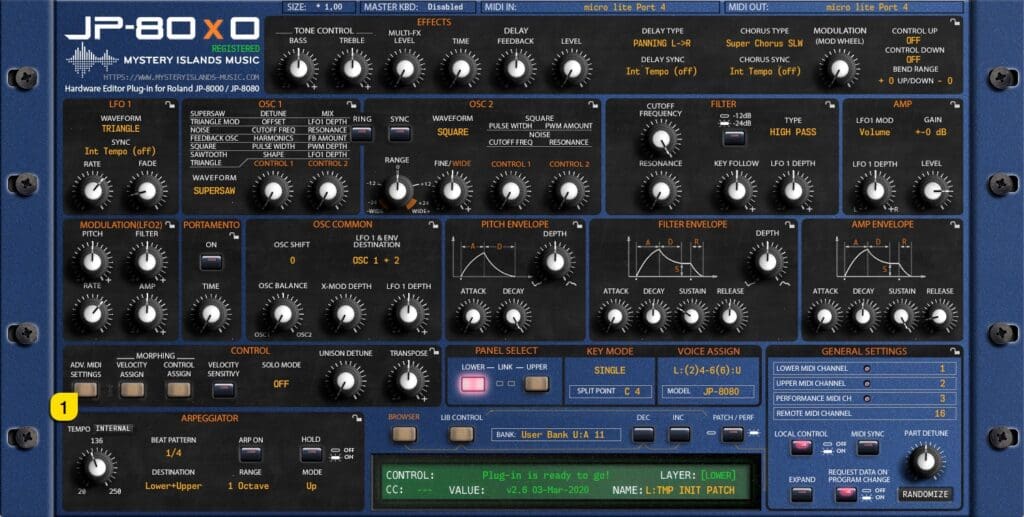
Task: Click the AMP LEVEL knob
Action: point(931,191)
